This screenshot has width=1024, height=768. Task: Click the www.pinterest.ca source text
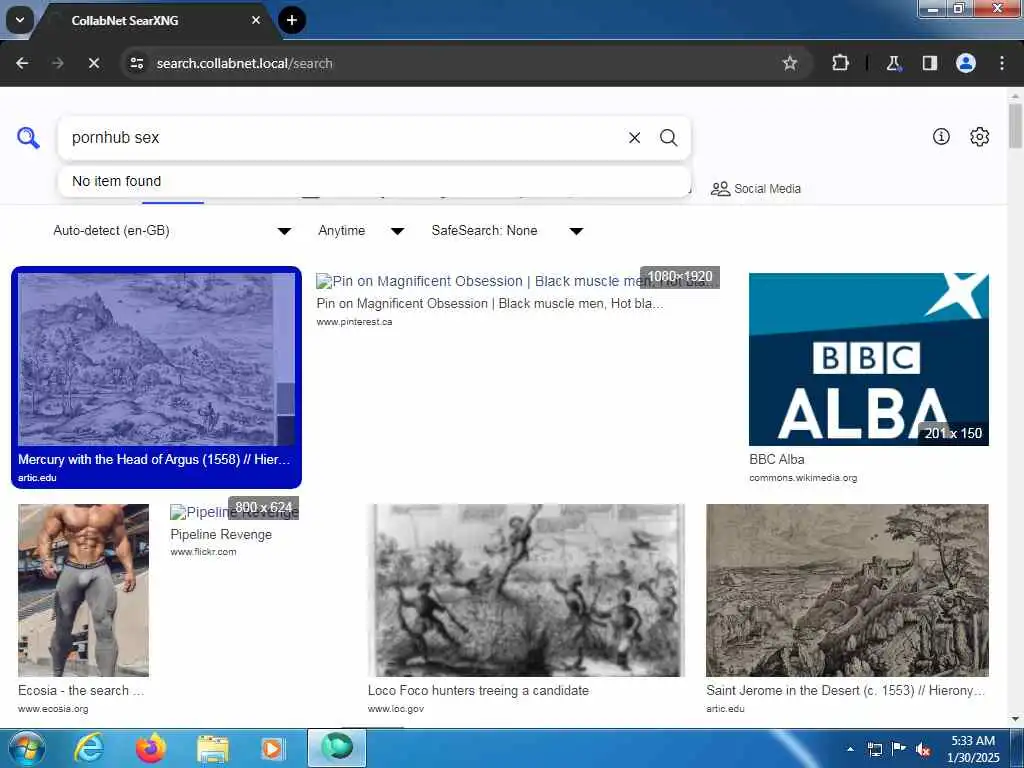click(x=354, y=322)
